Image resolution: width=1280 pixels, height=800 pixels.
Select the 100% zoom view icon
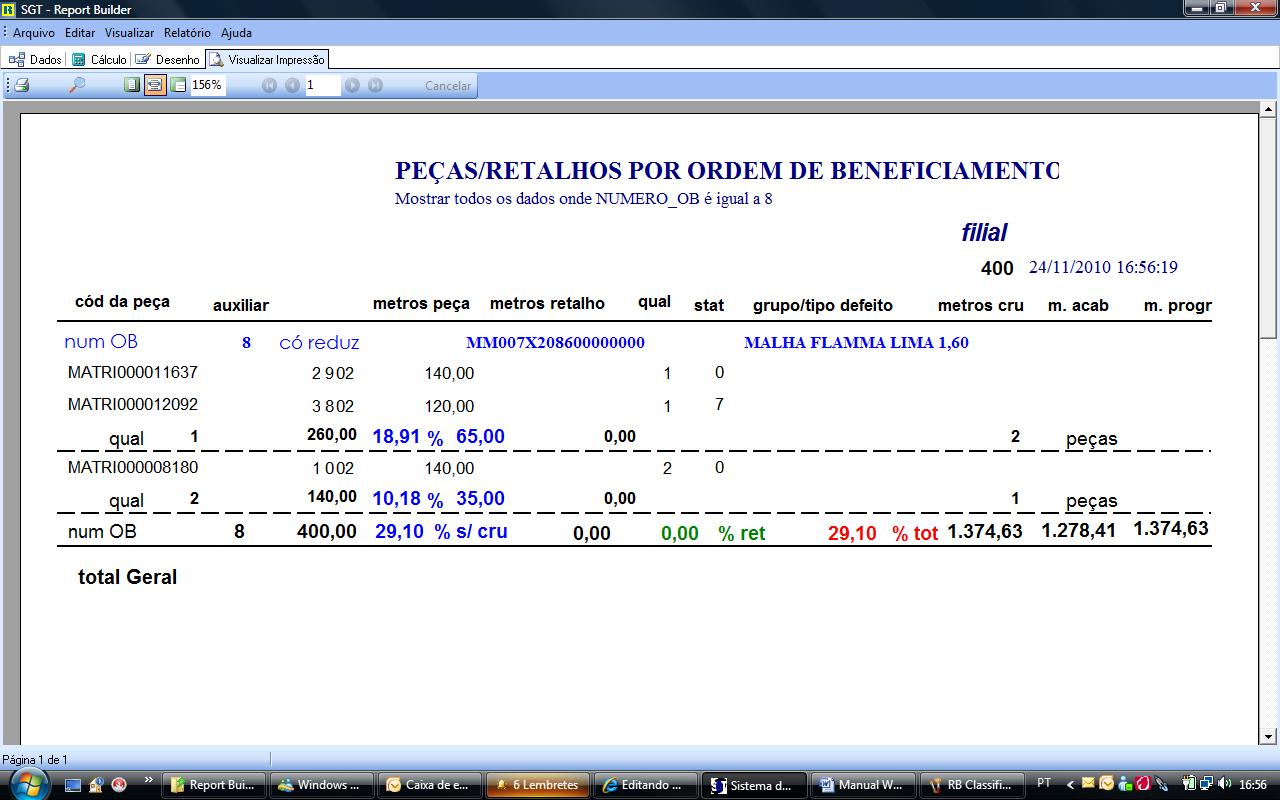point(178,86)
